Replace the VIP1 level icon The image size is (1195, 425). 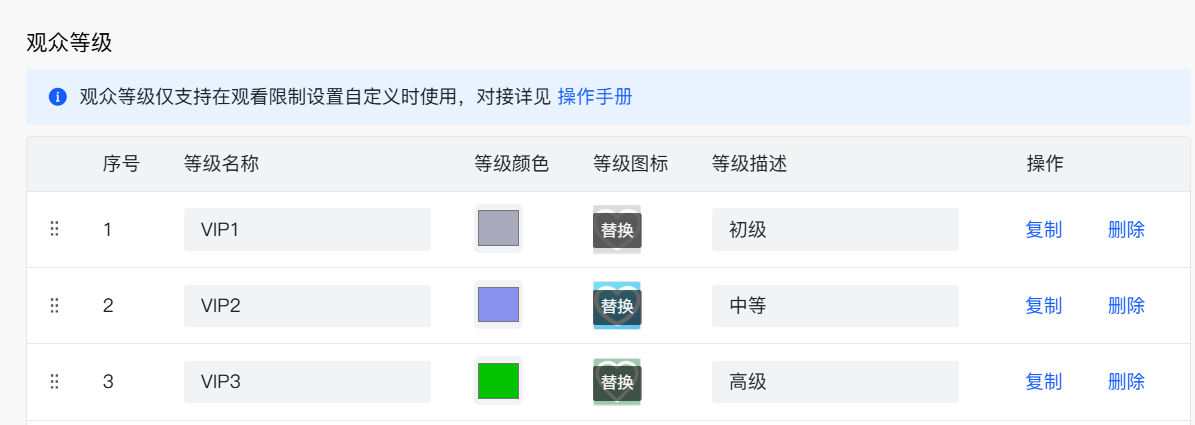click(617, 230)
